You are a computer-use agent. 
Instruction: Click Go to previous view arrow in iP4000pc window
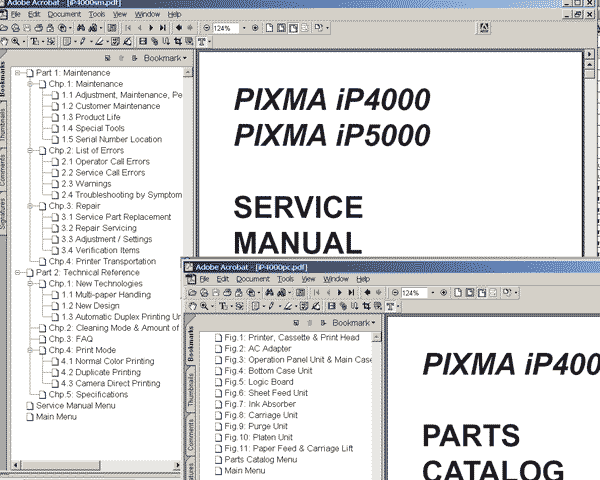[367, 292]
